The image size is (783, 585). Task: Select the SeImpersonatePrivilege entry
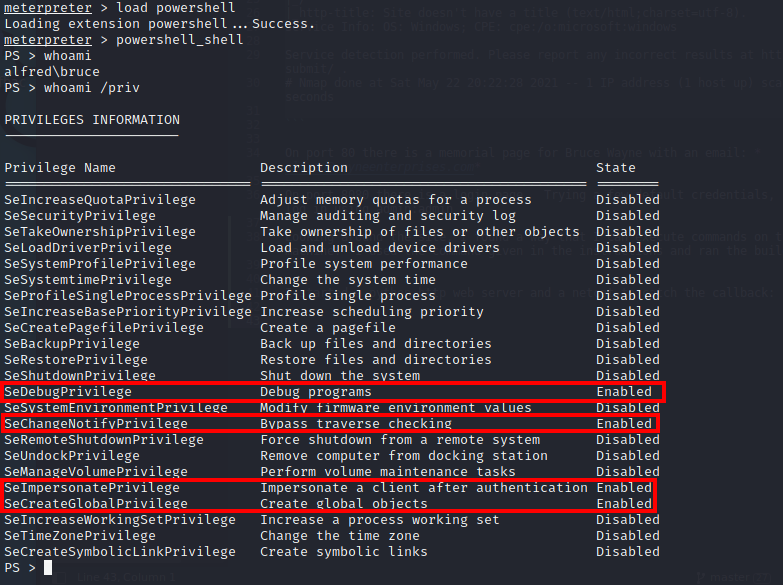pos(92,488)
